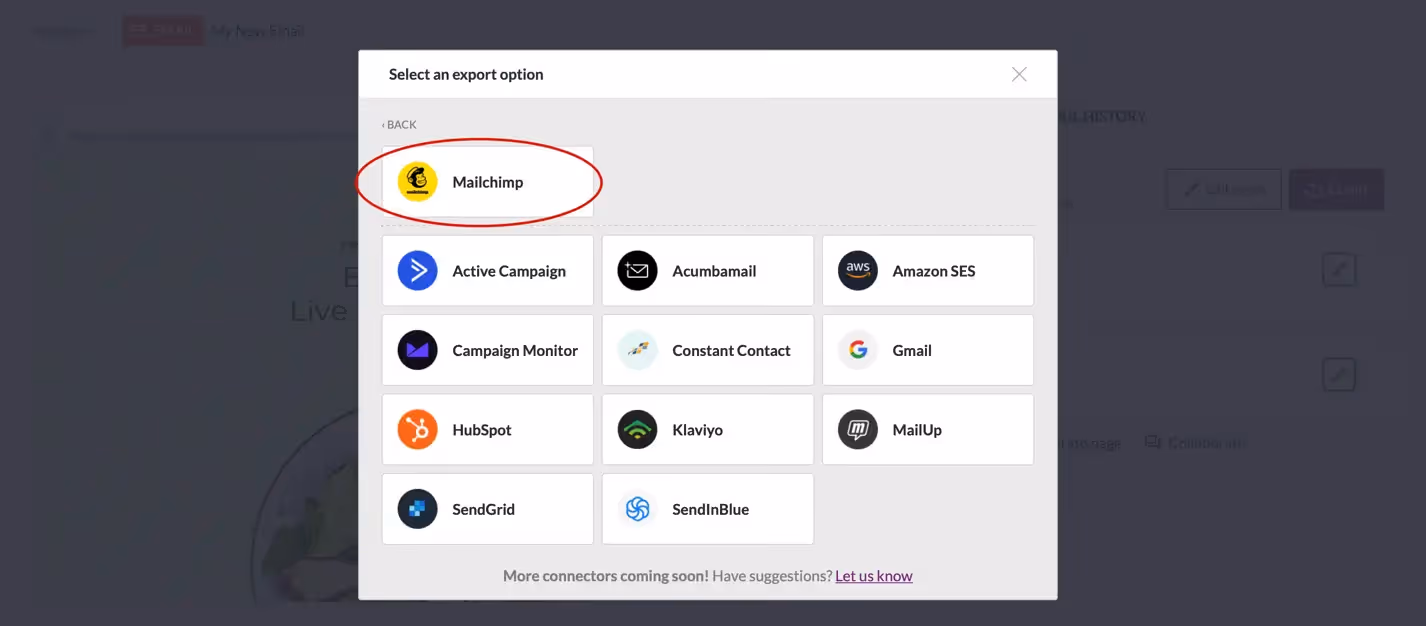Screen dimensions: 1426x626
Task: Choose Campaign Monitor connector
Action: [488, 350]
